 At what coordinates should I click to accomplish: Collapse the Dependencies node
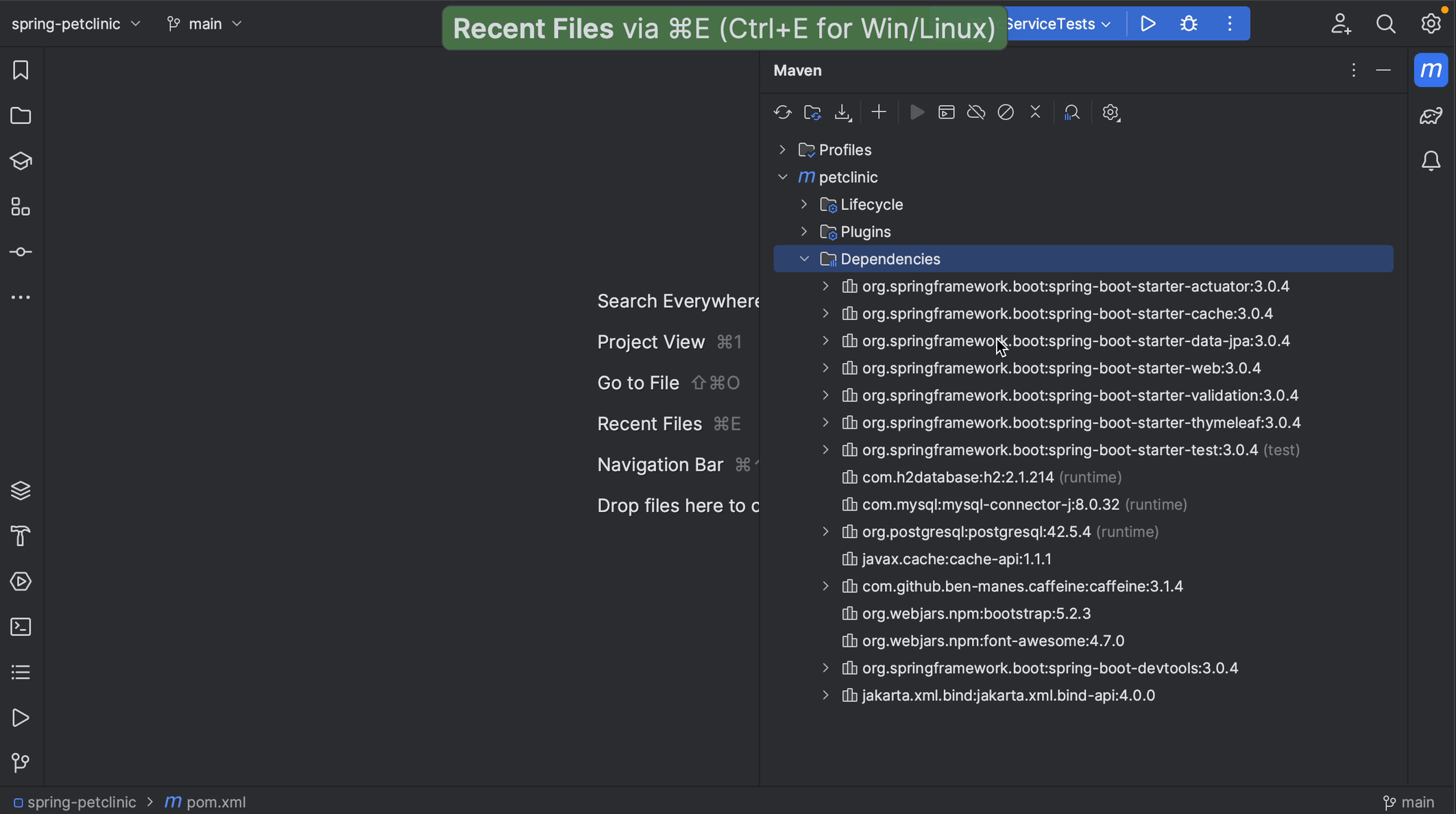click(805, 258)
